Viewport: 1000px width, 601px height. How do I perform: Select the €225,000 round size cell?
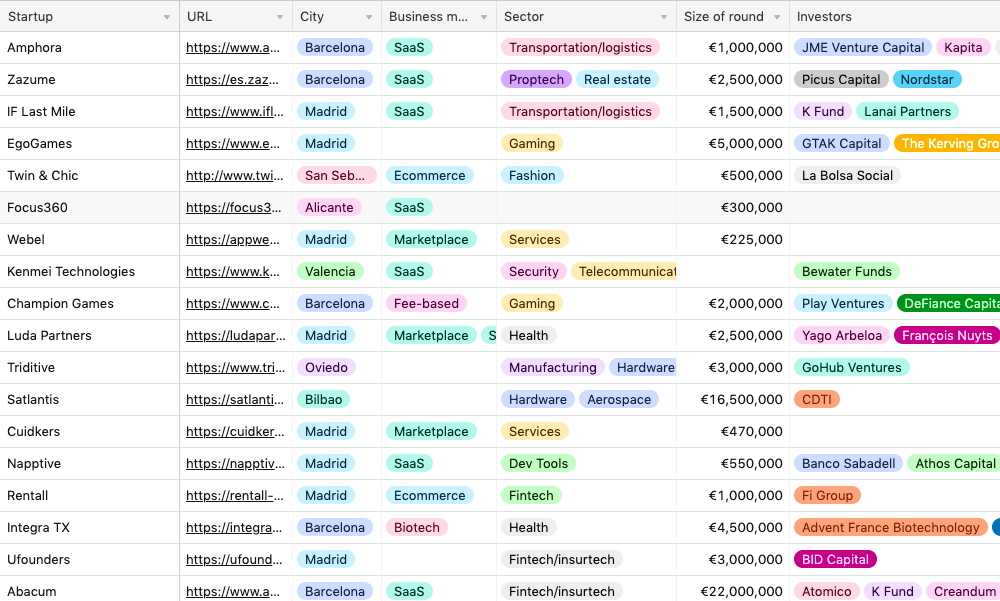[733, 239]
